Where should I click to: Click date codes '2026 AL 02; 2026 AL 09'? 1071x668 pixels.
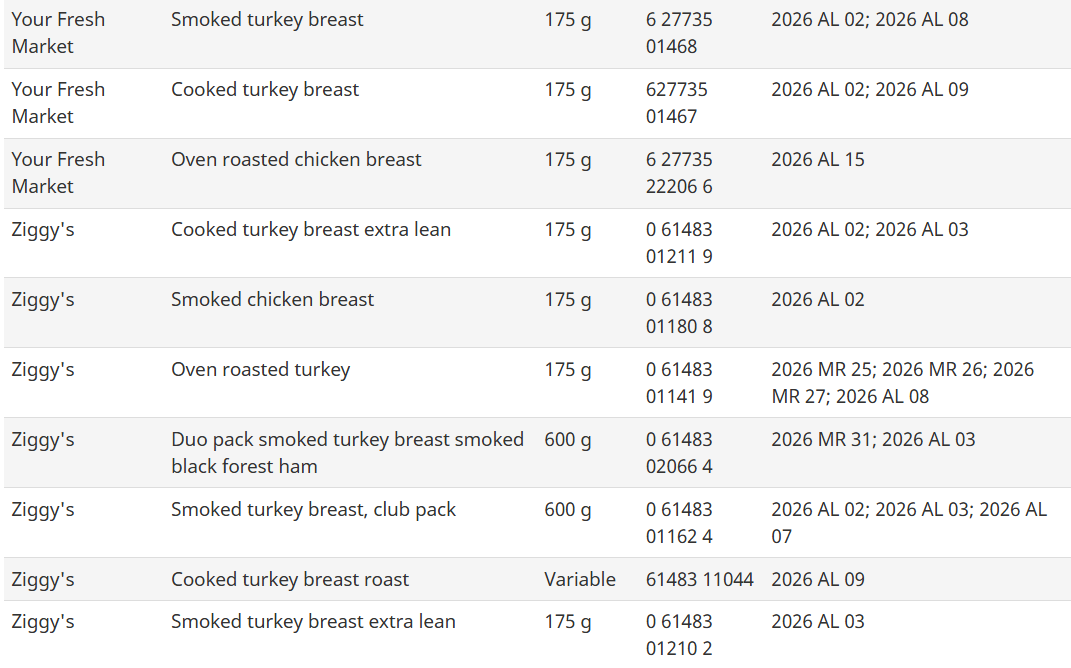coord(870,90)
